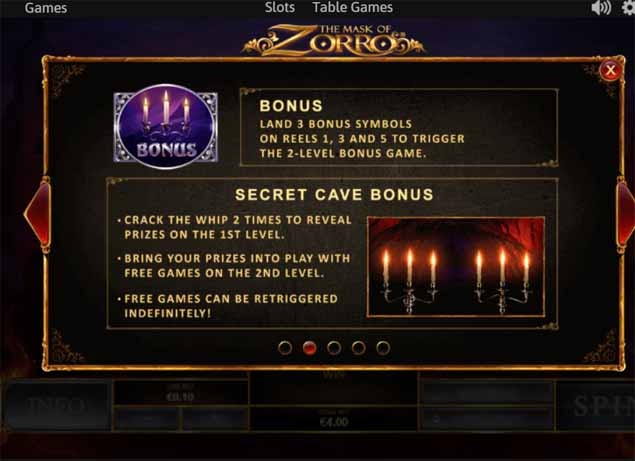This screenshot has height=461, width=635.
Task: Select the fifth page indicator dot
Action: point(383,348)
